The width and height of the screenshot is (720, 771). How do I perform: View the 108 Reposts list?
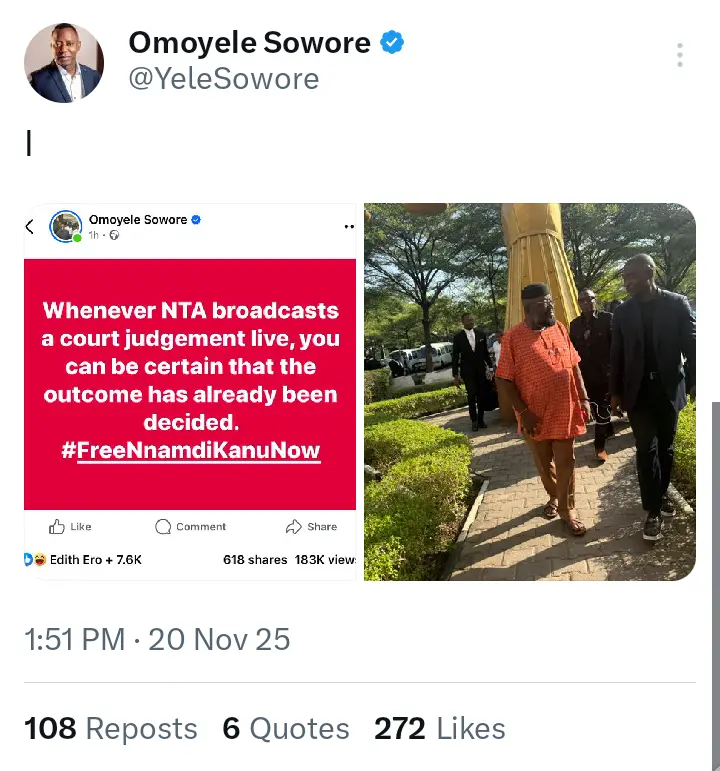point(110,729)
